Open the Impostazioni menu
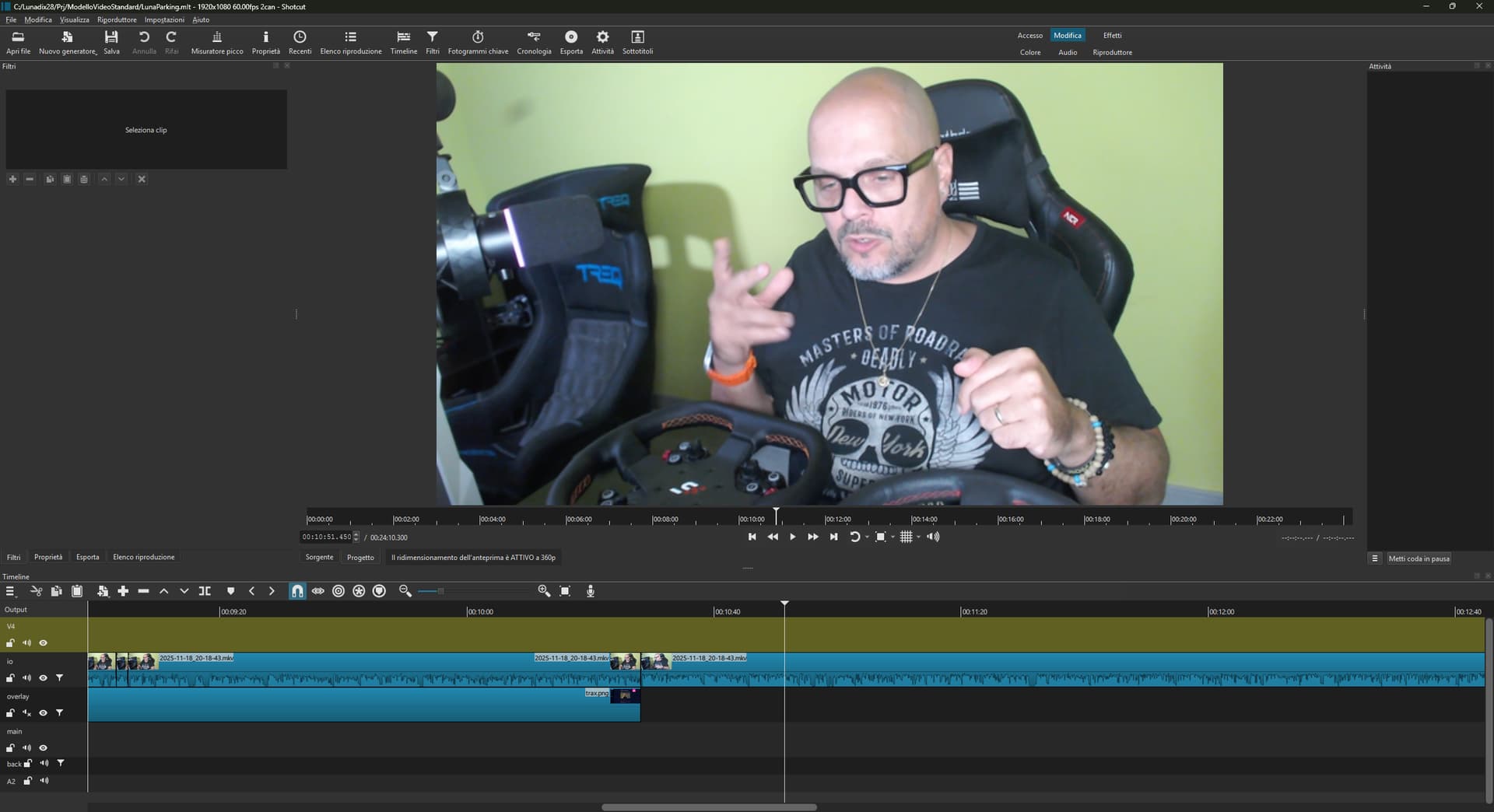This screenshot has height=812, width=1494. [x=164, y=19]
